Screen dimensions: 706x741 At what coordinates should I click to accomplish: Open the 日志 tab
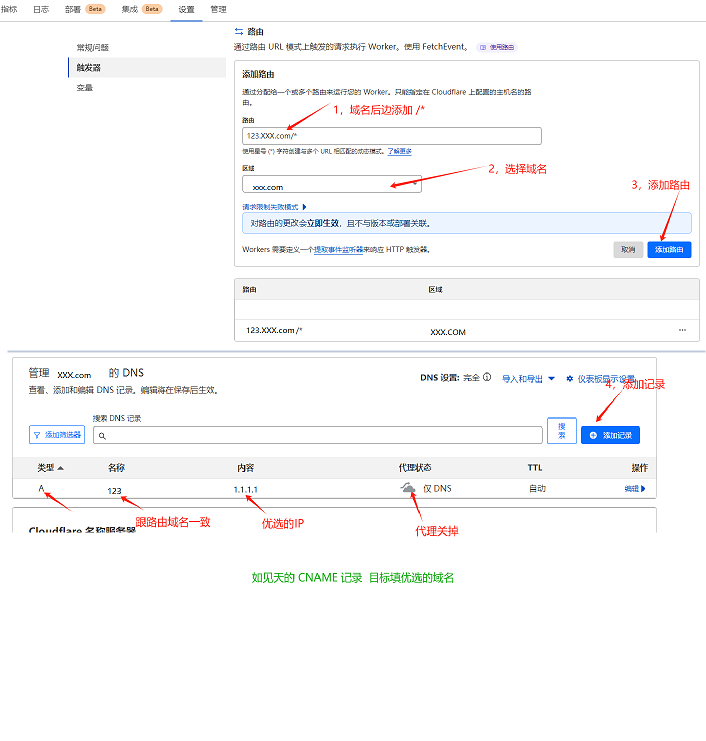point(41,9)
